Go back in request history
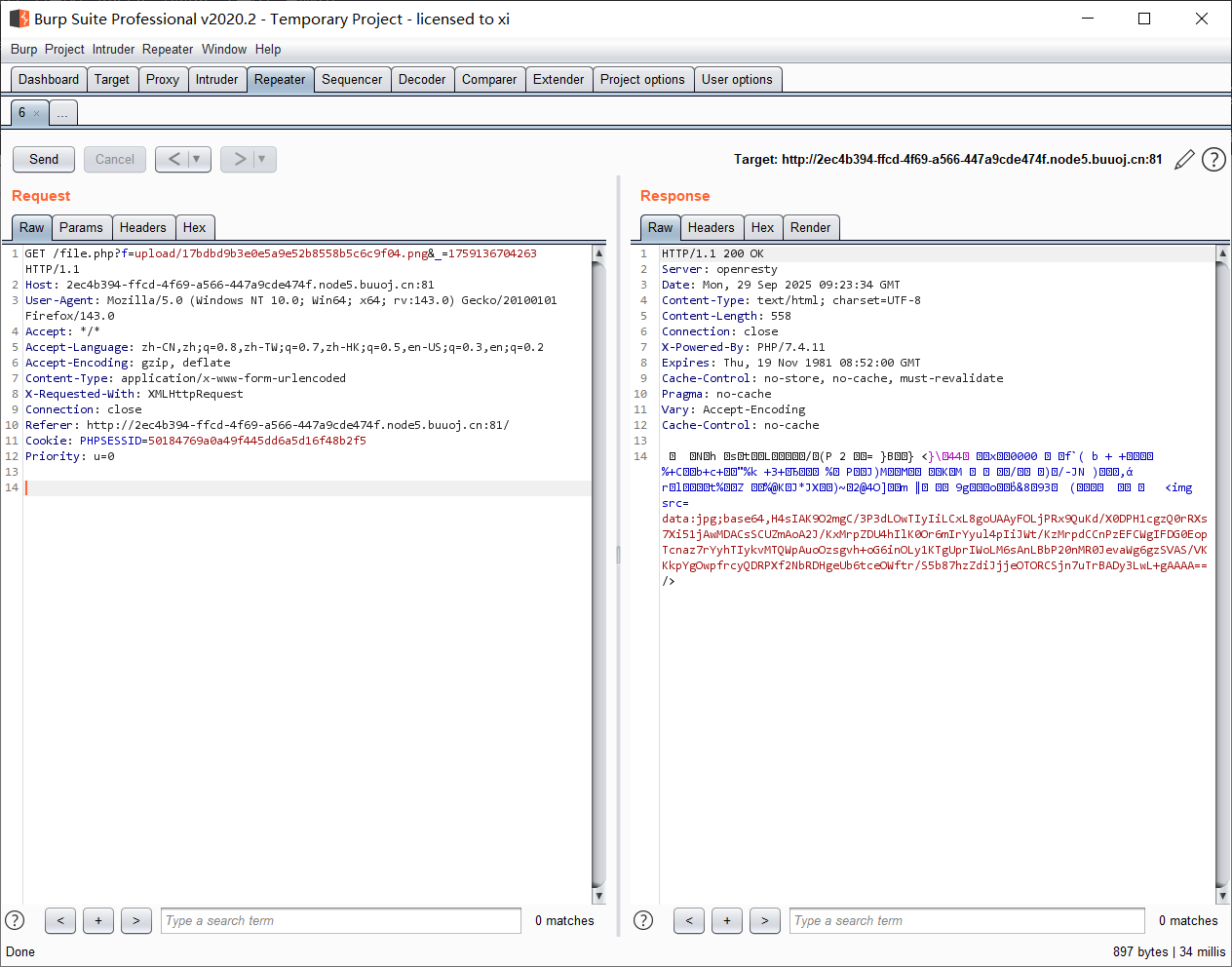 point(173,159)
